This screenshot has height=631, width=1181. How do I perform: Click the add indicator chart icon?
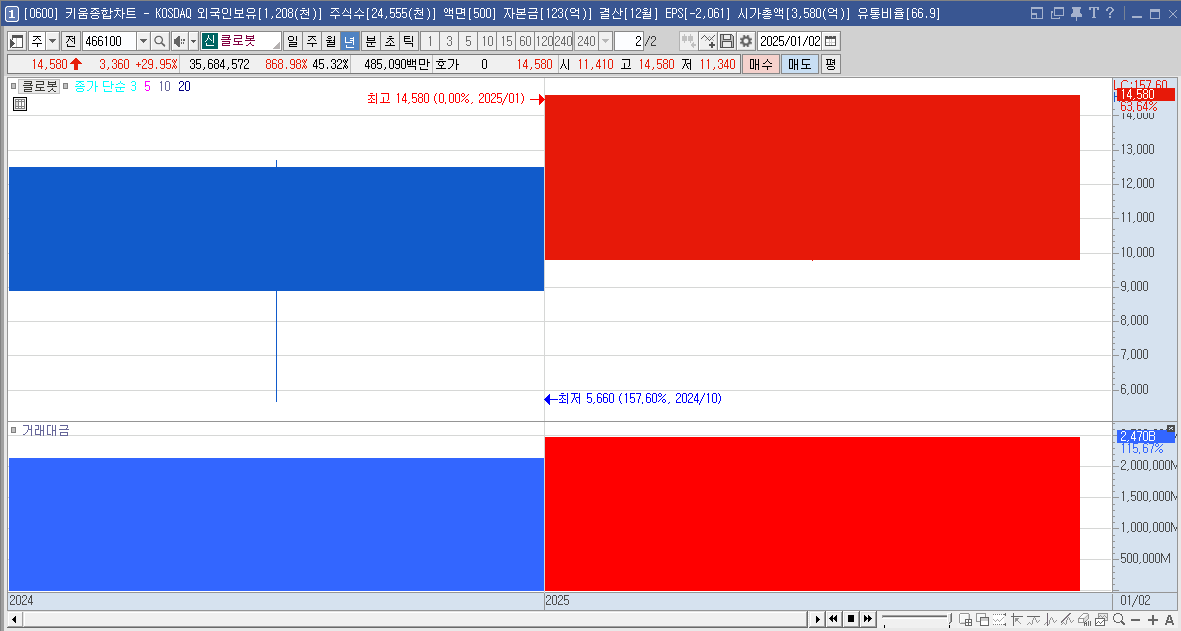(x=707, y=41)
